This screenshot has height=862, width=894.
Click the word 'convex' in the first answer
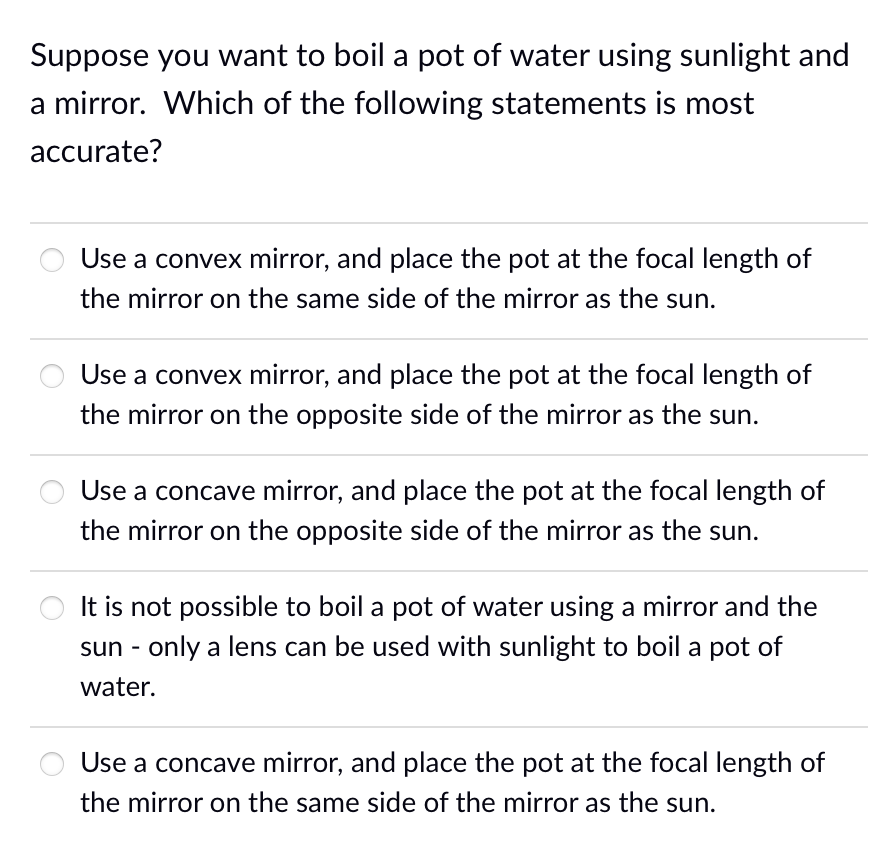199,261
